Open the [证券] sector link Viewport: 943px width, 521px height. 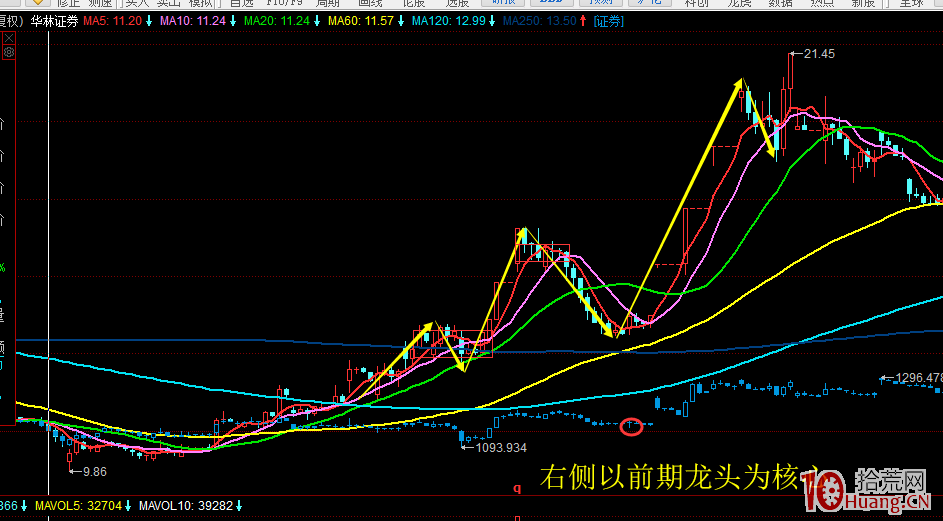click(x=609, y=22)
